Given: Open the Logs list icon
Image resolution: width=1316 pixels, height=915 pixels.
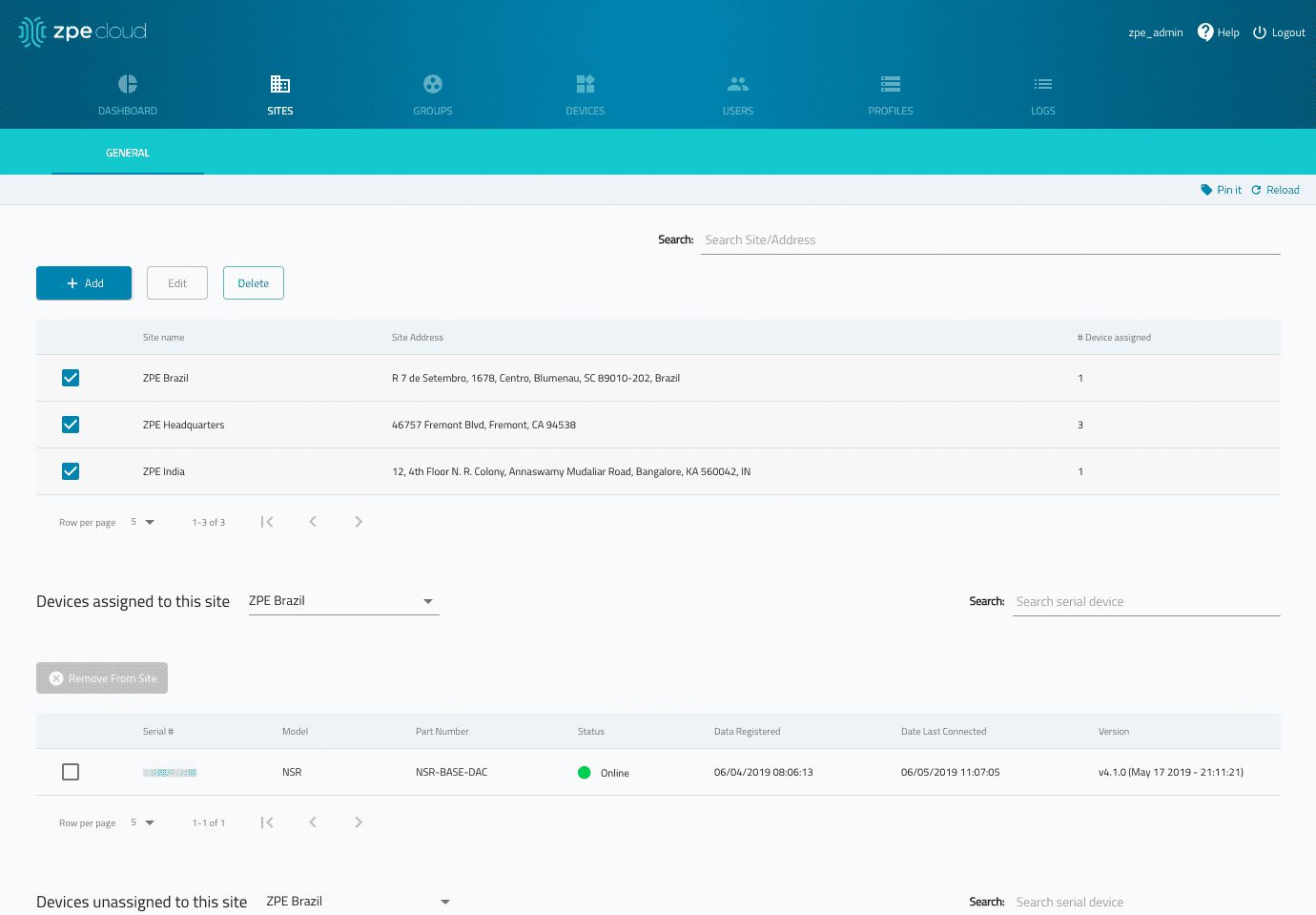Looking at the screenshot, I should (x=1043, y=84).
